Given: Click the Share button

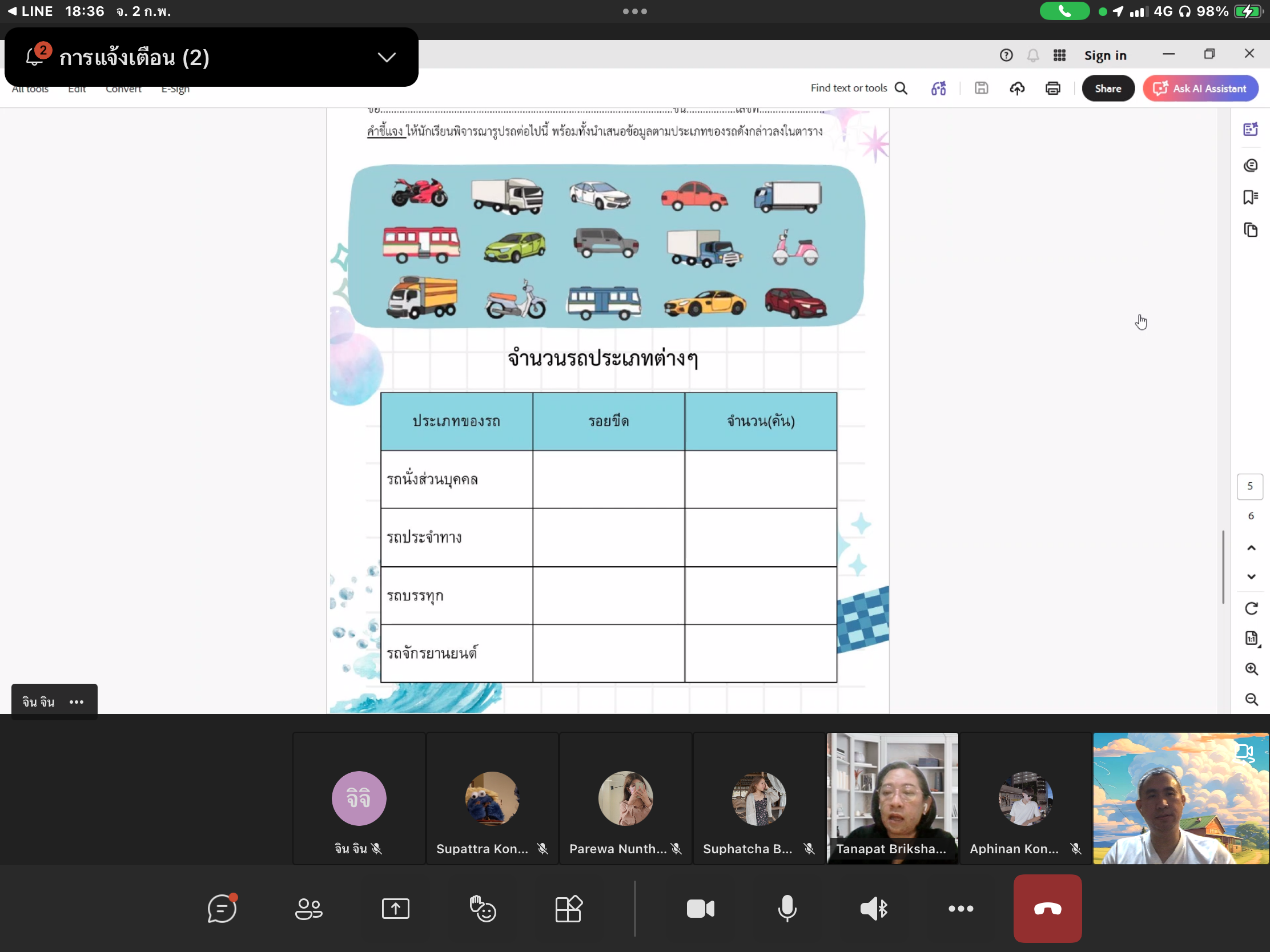Looking at the screenshot, I should point(1107,88).
